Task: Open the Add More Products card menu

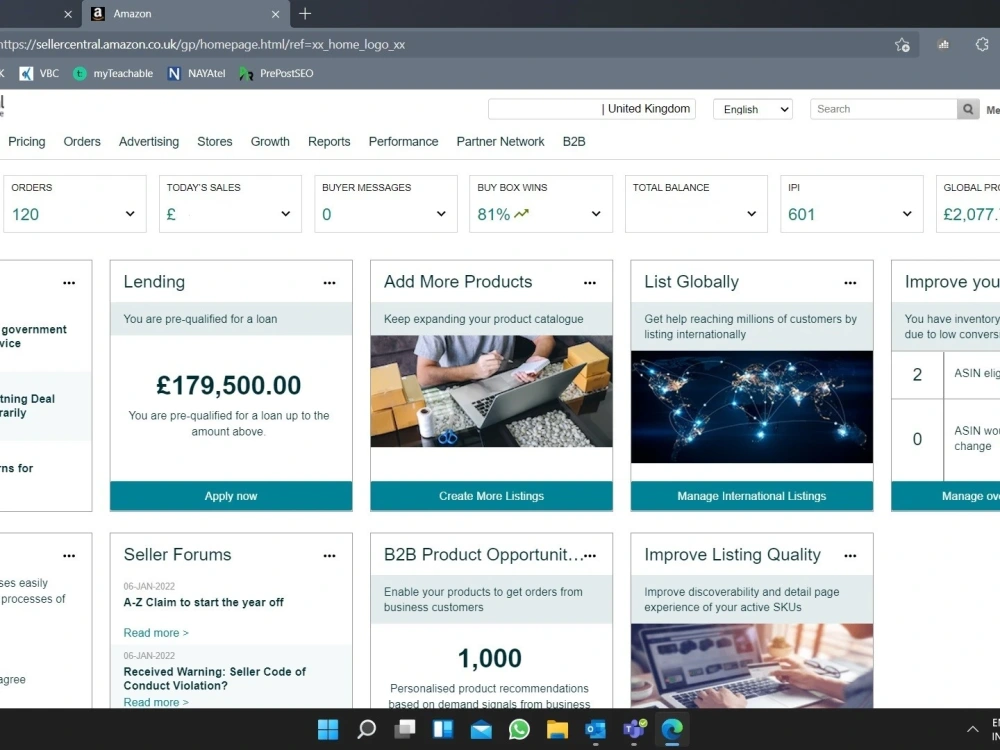Action: coord(590,283)
